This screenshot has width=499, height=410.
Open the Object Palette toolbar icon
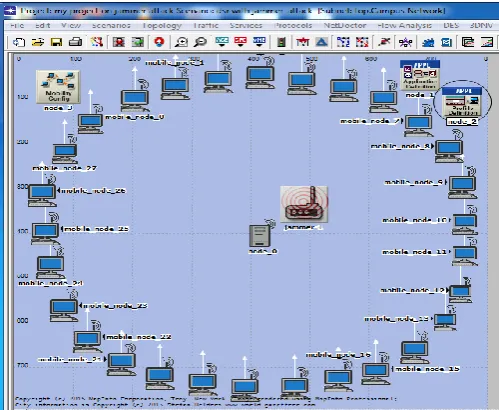coord(97,42)
